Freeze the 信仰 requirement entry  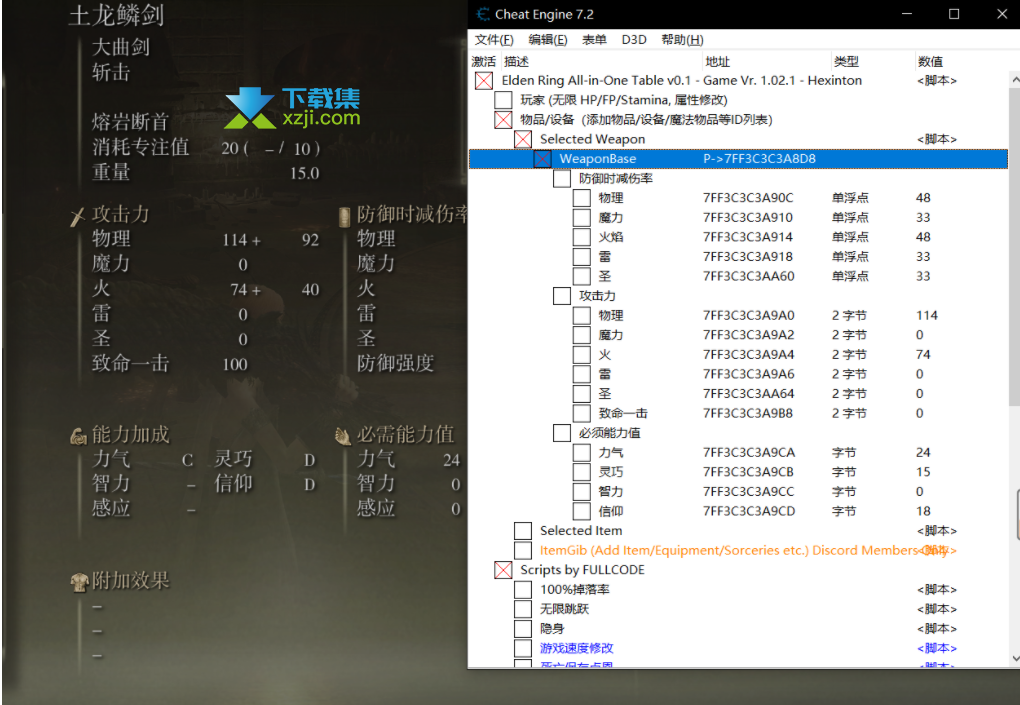click(x=582, y=511)
